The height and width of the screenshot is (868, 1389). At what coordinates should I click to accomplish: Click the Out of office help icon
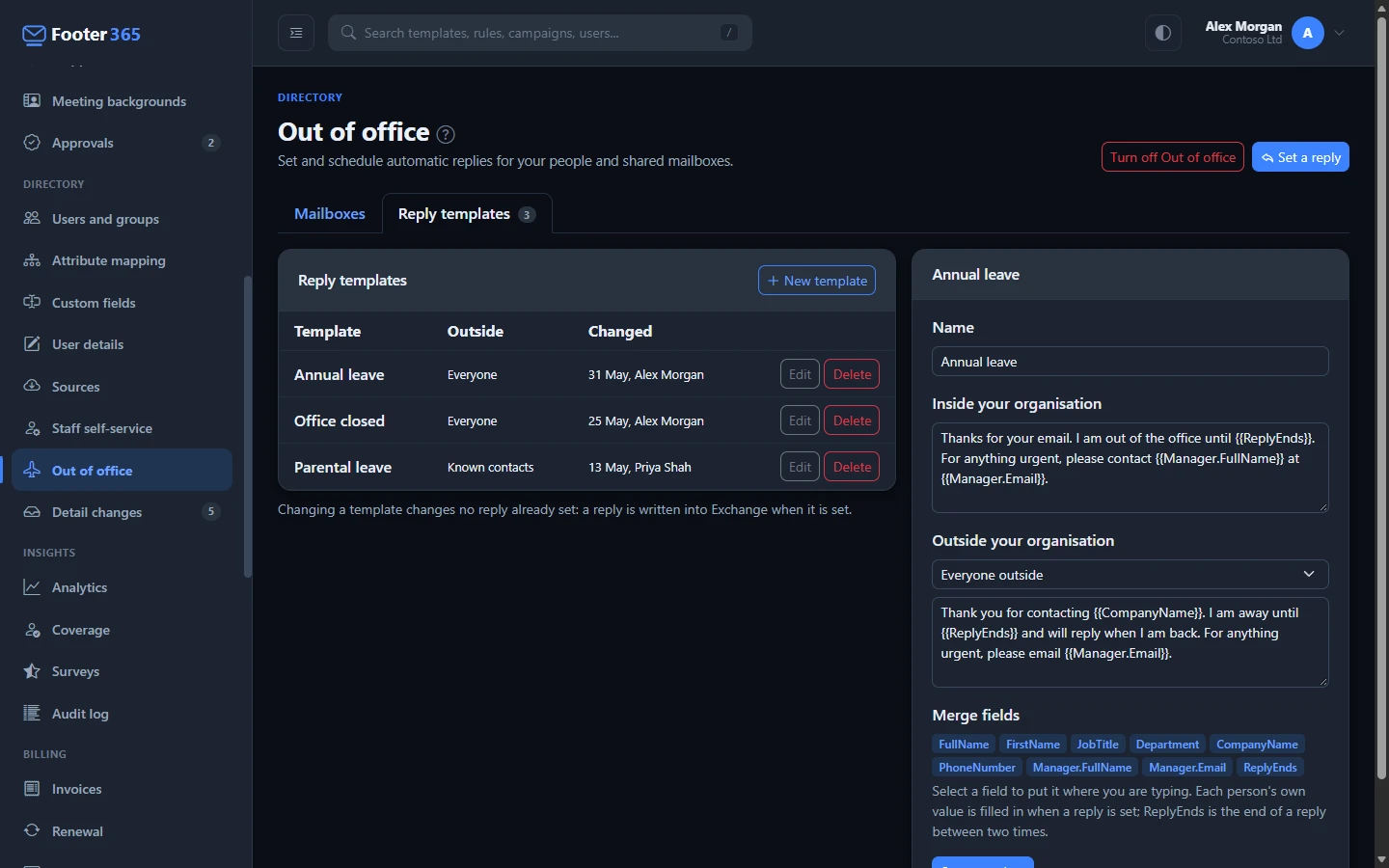coord(446,134)
